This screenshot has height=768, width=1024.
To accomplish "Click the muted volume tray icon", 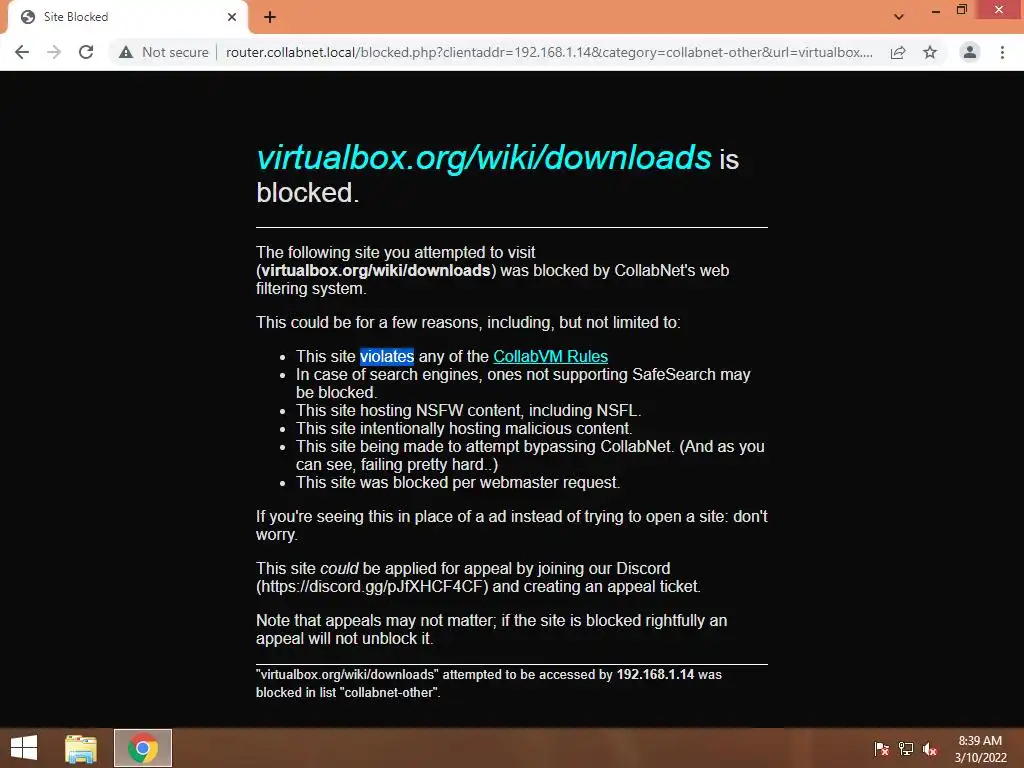I will tap(930, 749).
